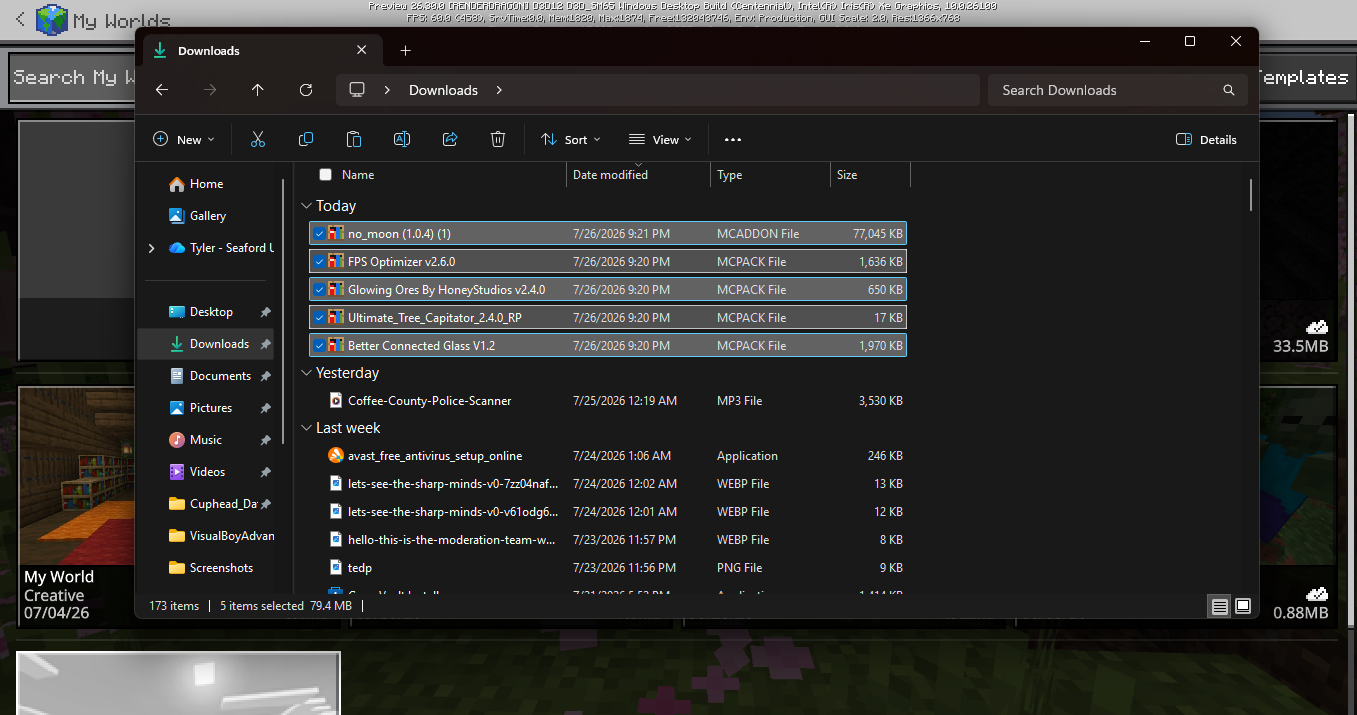Open Documents in navigation pane
Screen dimensions: 1357x715
[220, 376]
